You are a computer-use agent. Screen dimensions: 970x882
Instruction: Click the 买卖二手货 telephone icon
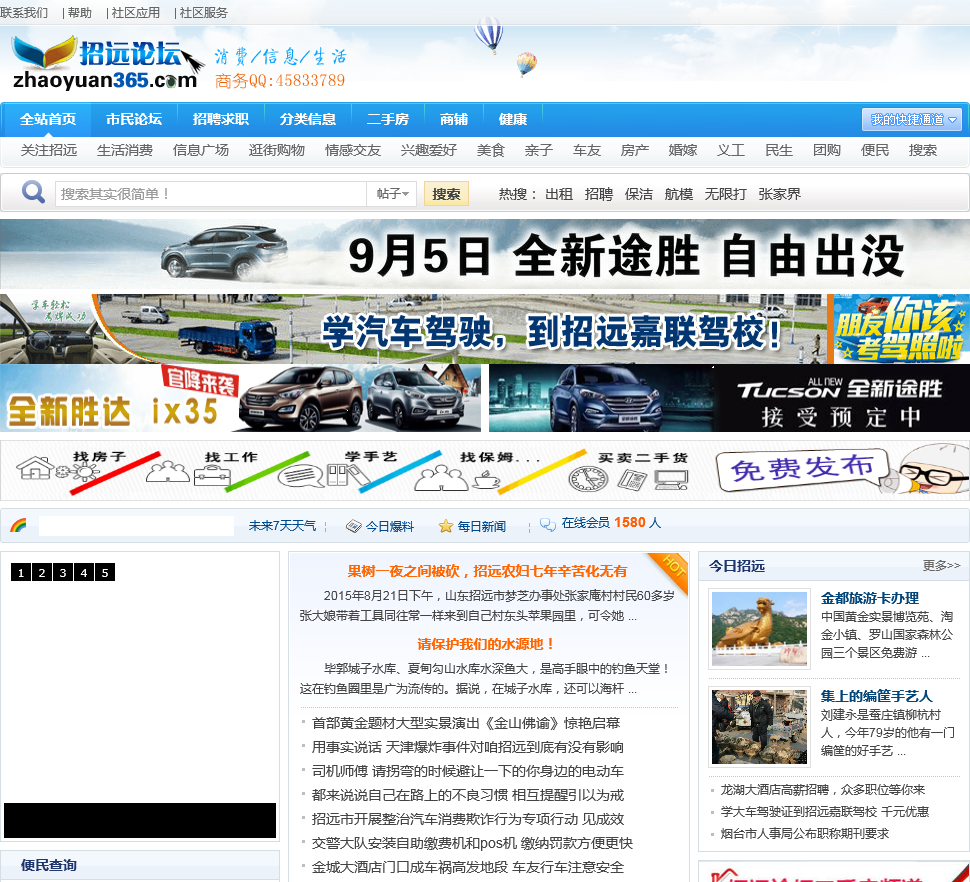coord(632,480)
